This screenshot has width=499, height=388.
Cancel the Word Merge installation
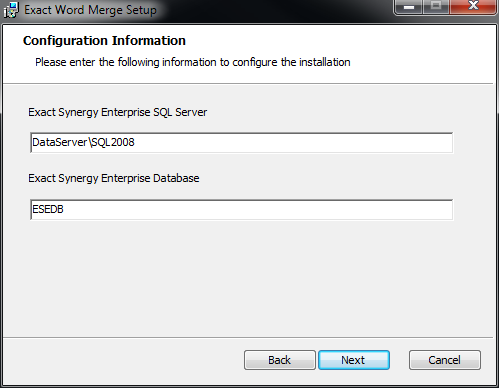[x=445, y=360]
